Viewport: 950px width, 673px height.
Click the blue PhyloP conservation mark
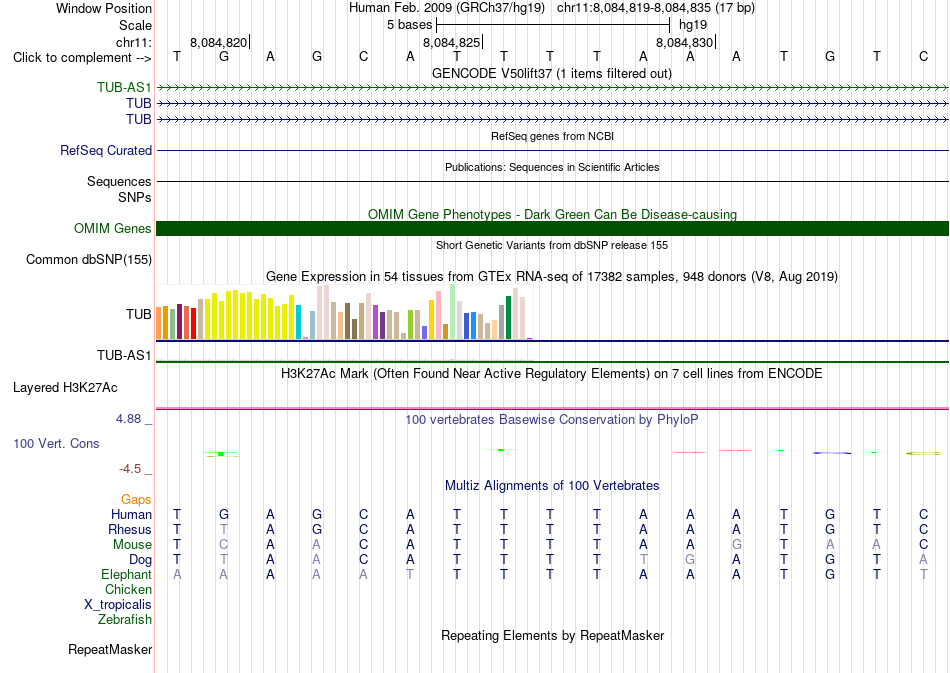point(832,453)
